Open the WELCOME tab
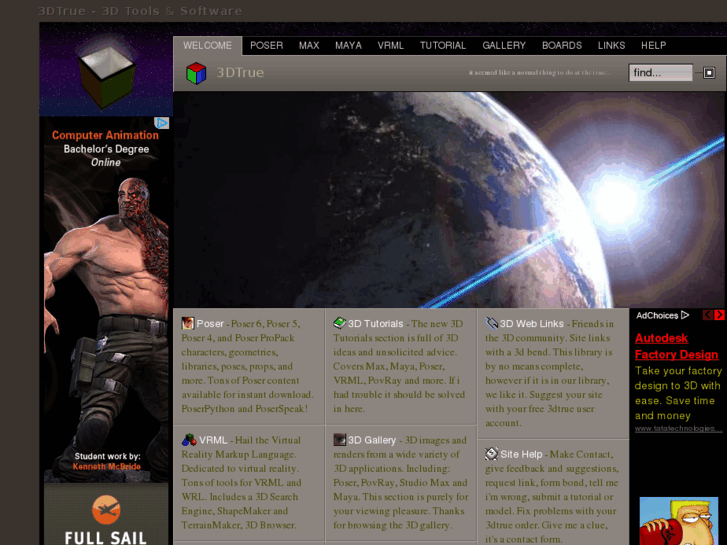 tap(207, 45)
